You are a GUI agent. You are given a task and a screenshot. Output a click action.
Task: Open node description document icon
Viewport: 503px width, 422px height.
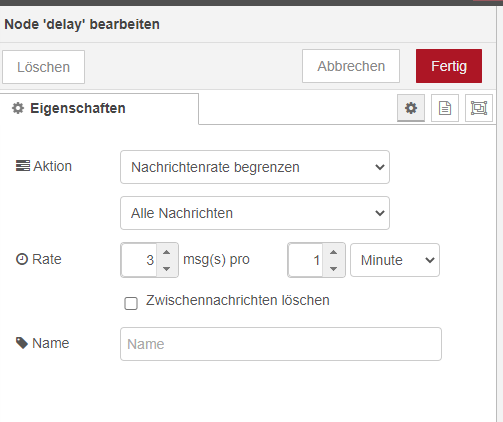click(x=445, y=108)
